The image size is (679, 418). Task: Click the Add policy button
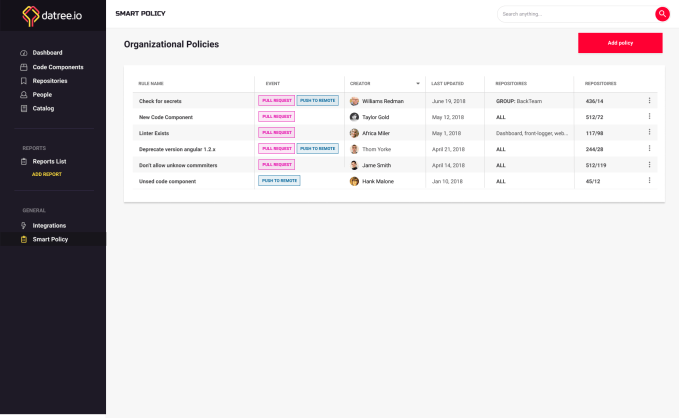[x=620, y=43]
